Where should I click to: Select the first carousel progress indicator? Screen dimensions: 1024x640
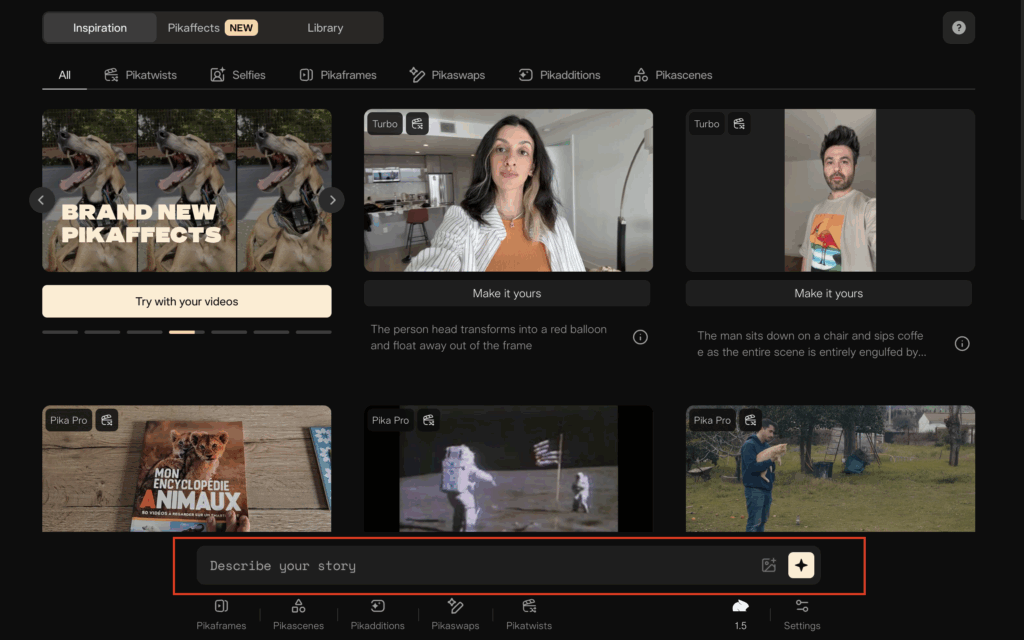60,332
